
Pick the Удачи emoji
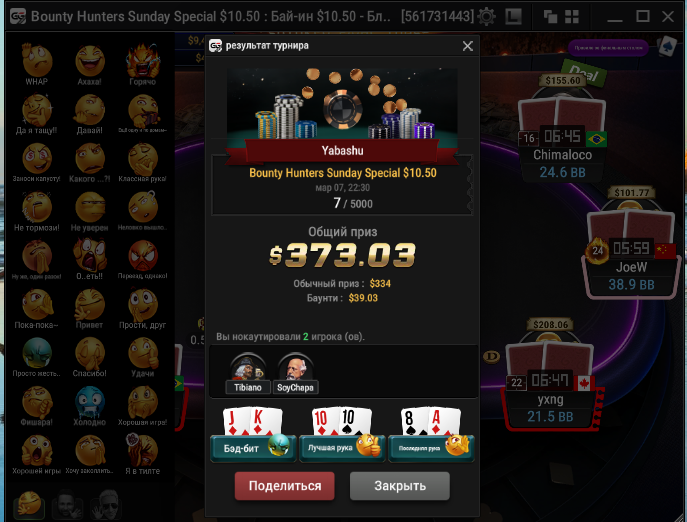[143, 357]
